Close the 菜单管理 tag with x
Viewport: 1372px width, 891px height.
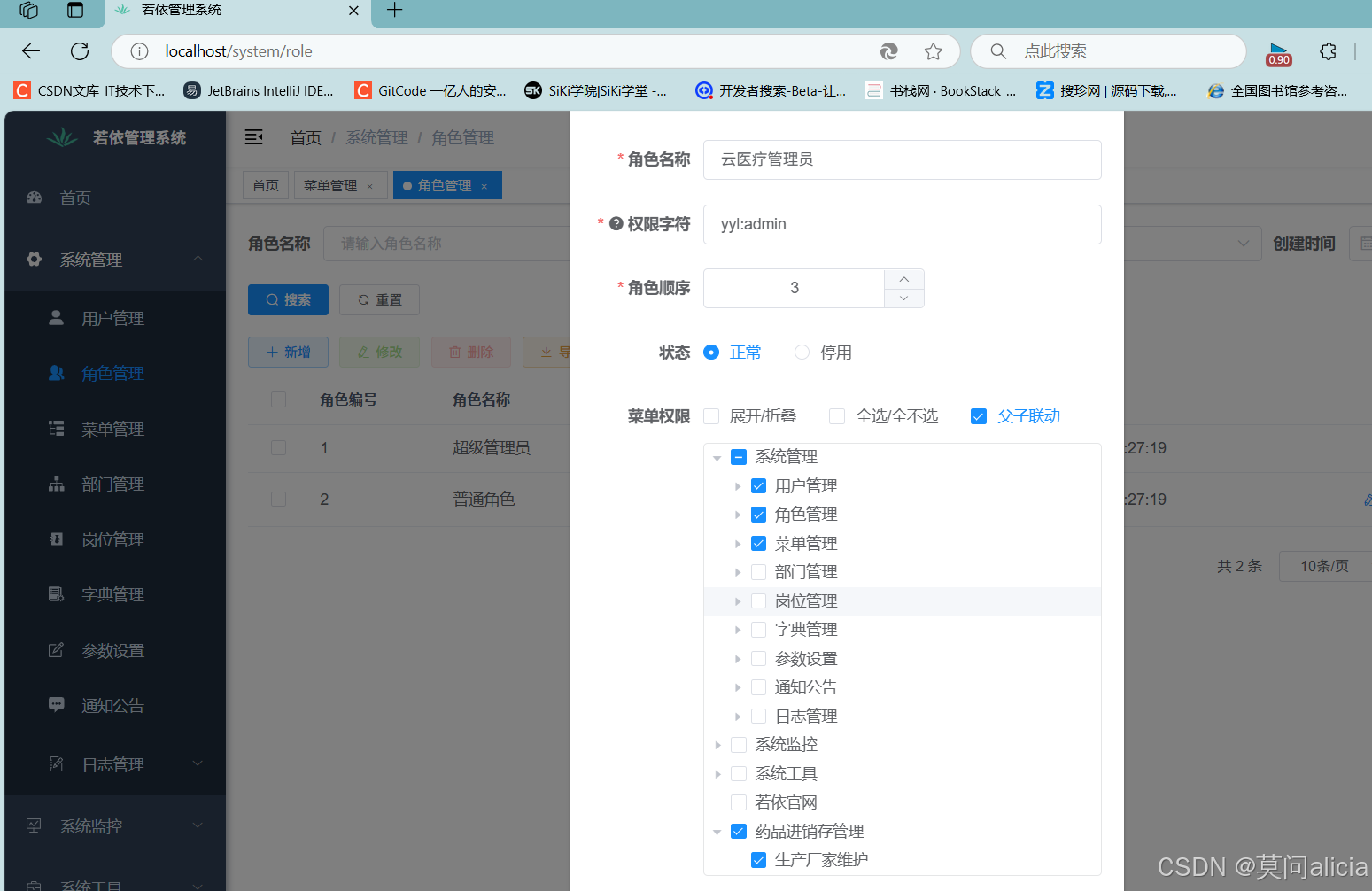[x=370, y=186]
